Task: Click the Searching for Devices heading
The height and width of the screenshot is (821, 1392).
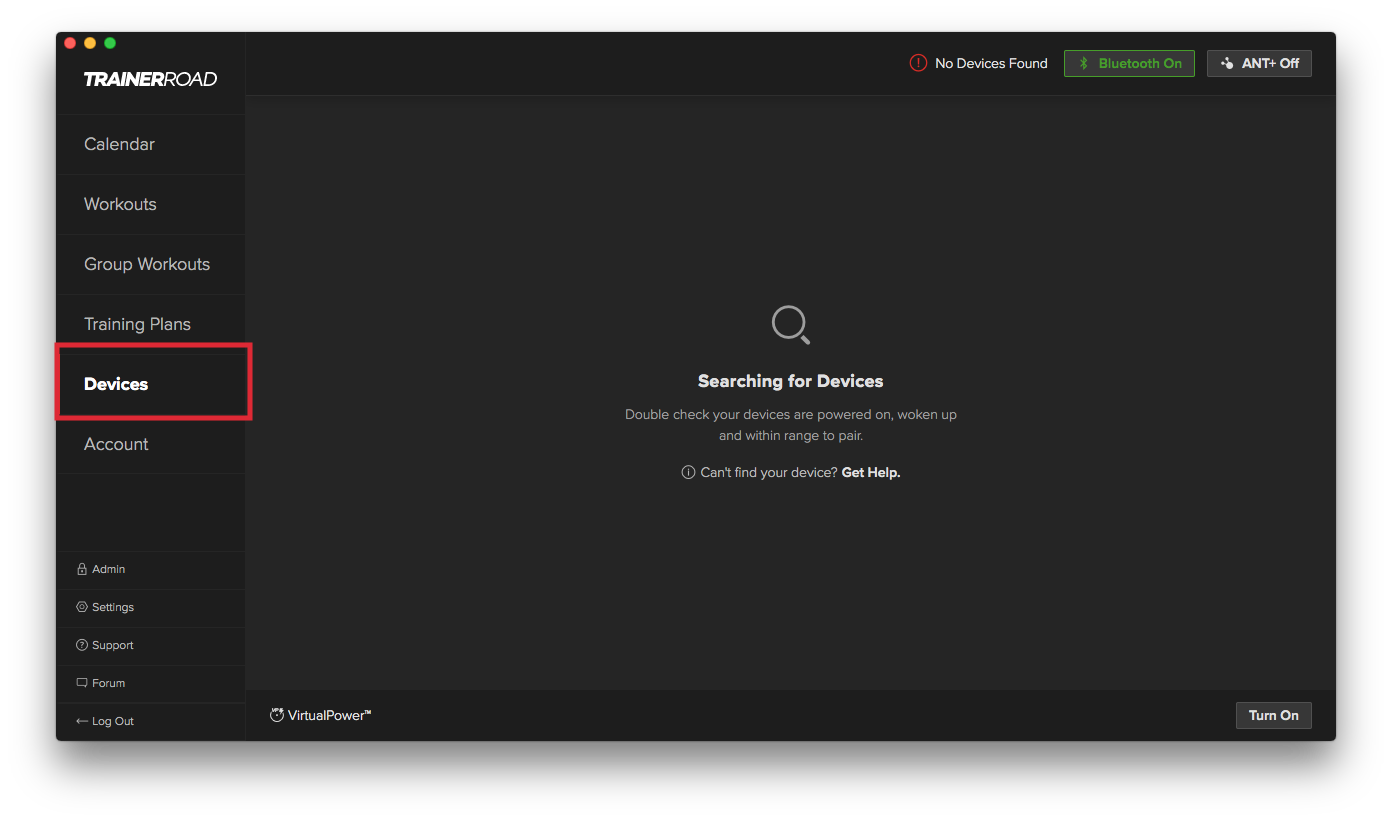Action: [791, 381]
